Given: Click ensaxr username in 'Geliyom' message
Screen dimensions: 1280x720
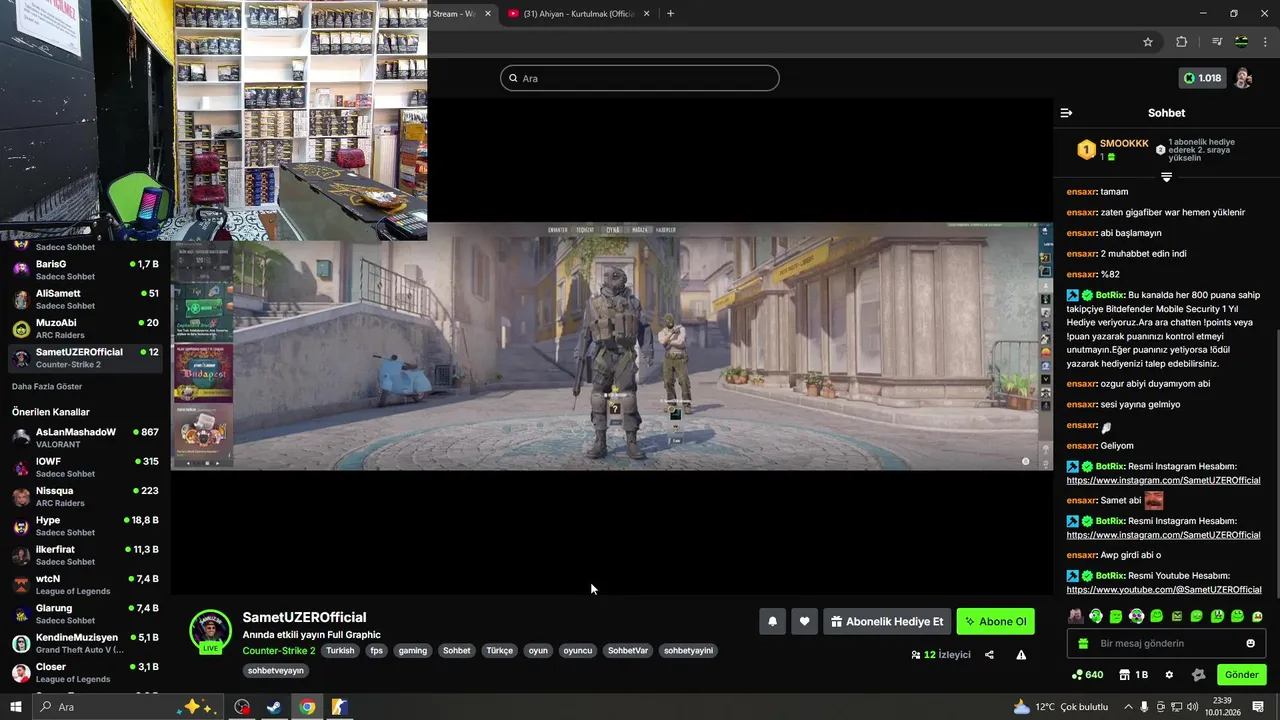Looking at the screenshot, I should (1083, 445).
